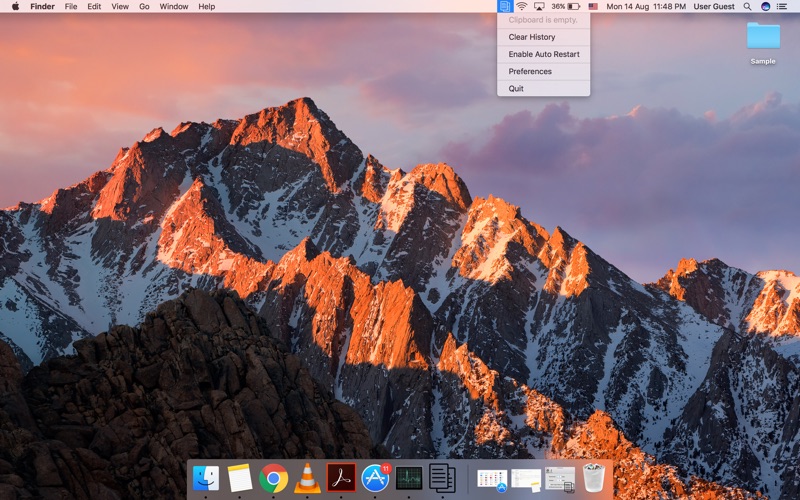Open Finder from the Dock
Image resolution: width=800 pixels, height=500 pixels.
(206, 479)
